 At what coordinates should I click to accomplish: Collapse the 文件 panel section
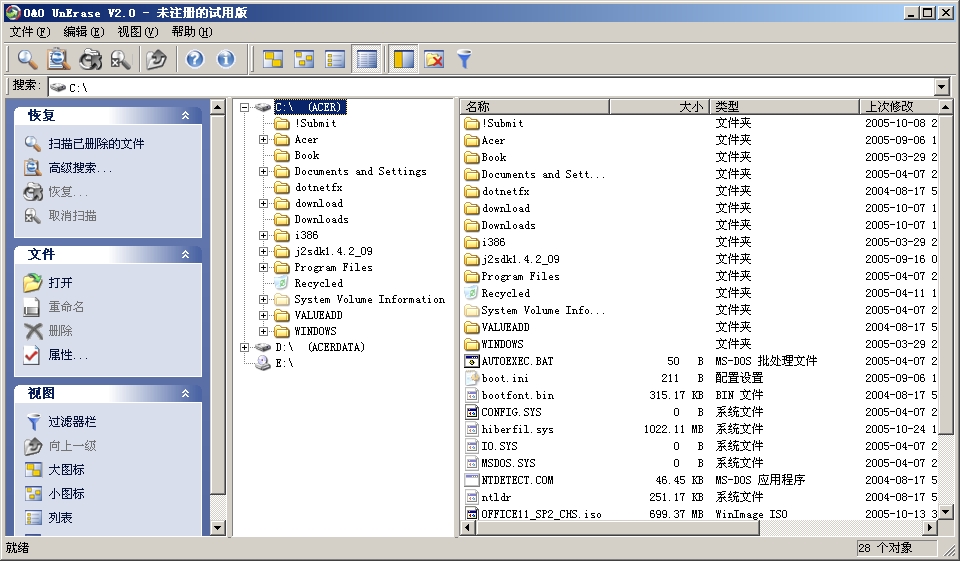[x=186, y=254]
